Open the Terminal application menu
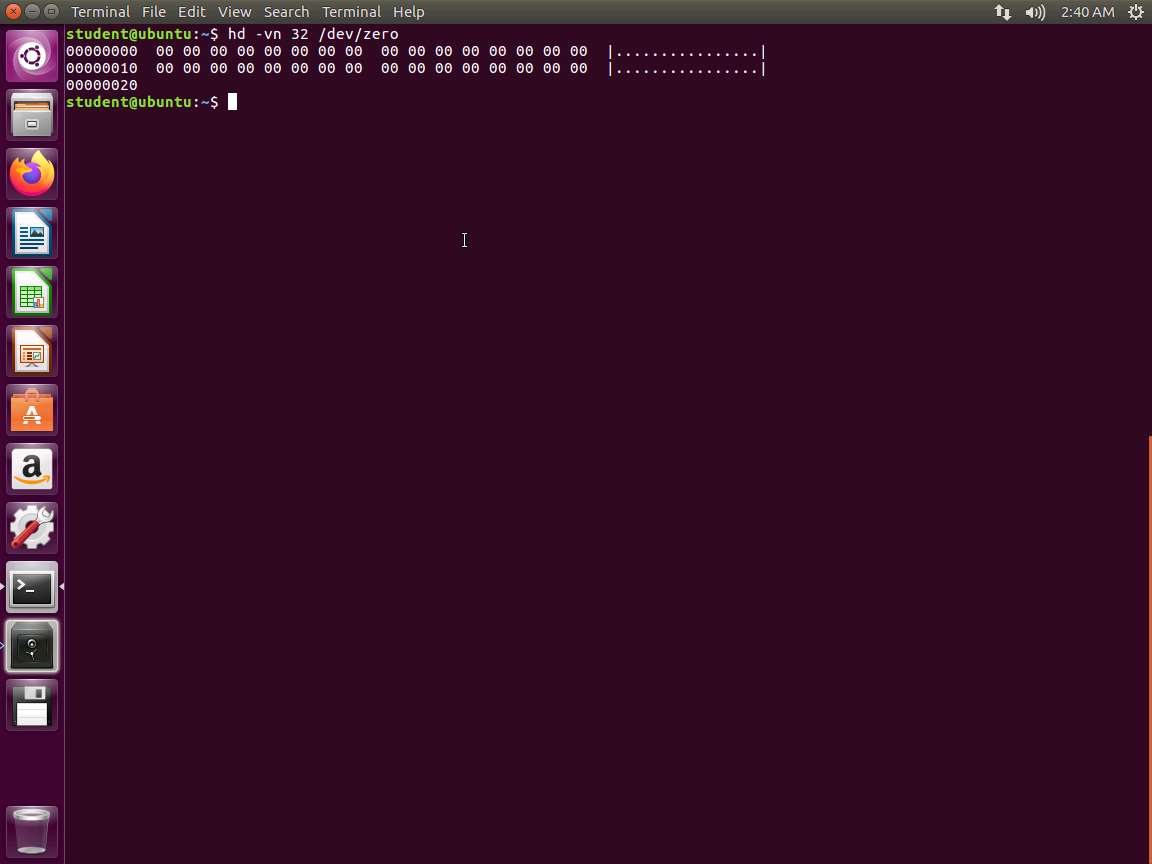This screenshot has height=864, width=1152. coord(351,12)
